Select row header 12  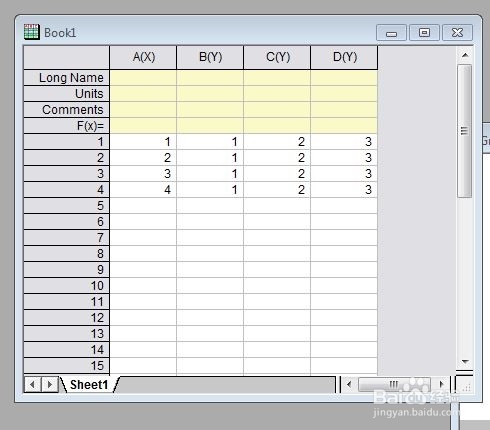click(67, 318)
